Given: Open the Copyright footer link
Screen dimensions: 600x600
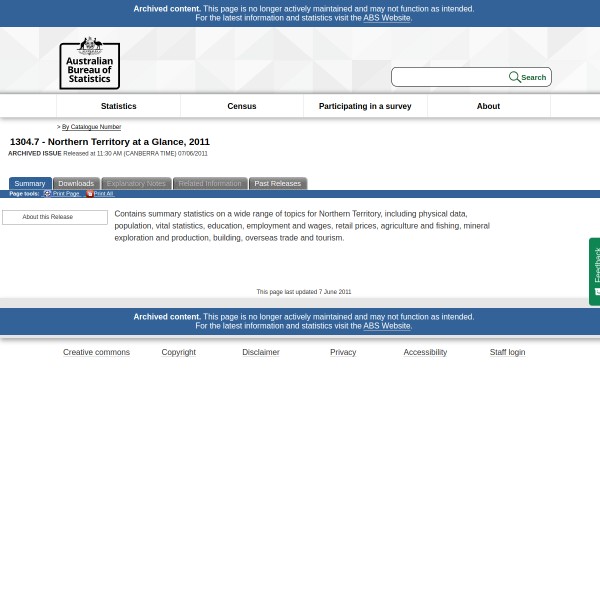Looking at the screenshot, I should pos(178,352).
